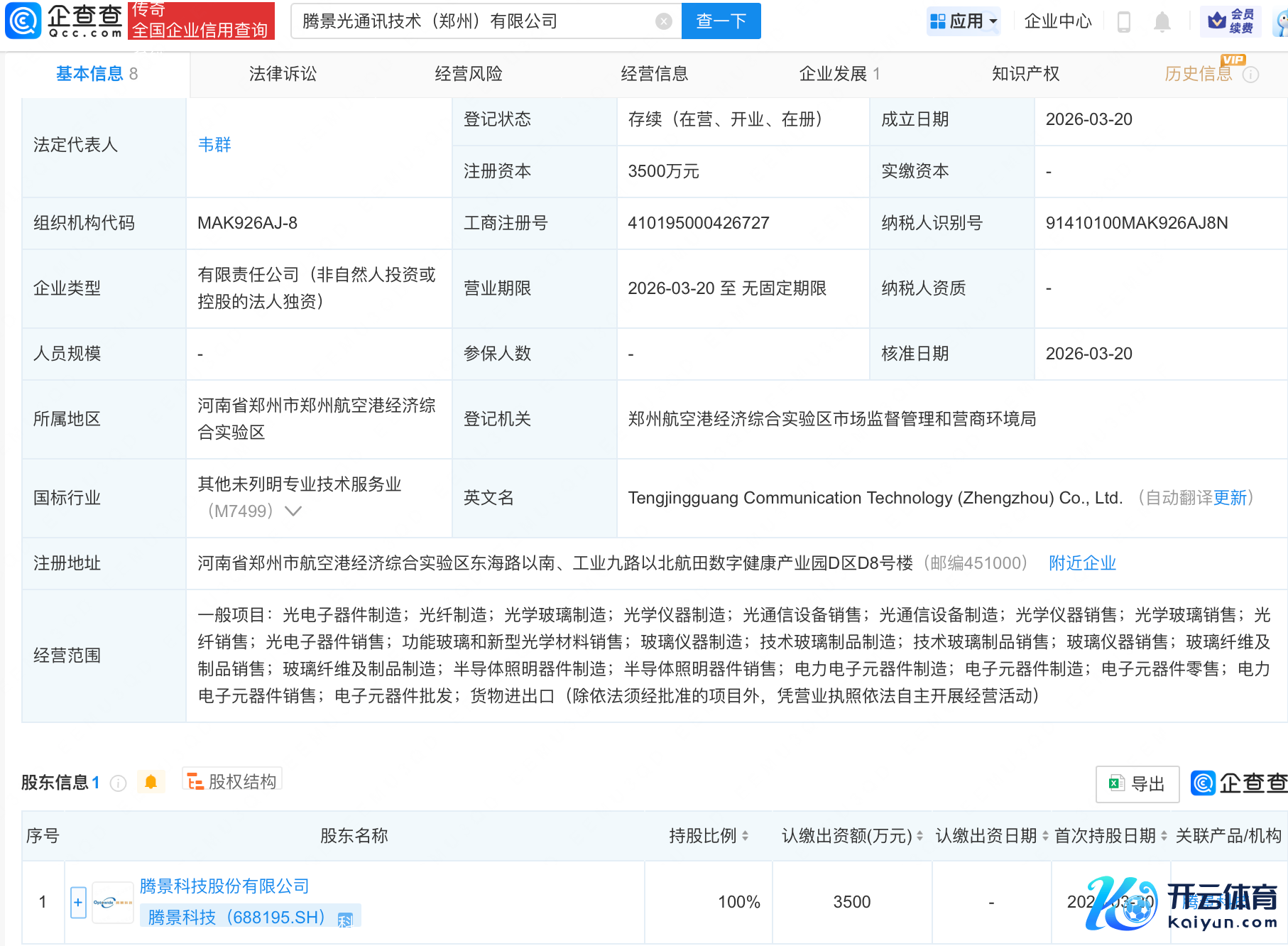The height and width of the screenshot is (946, 1288).
Task: Sort by 持股比例 column
Action: pos(745,836)
